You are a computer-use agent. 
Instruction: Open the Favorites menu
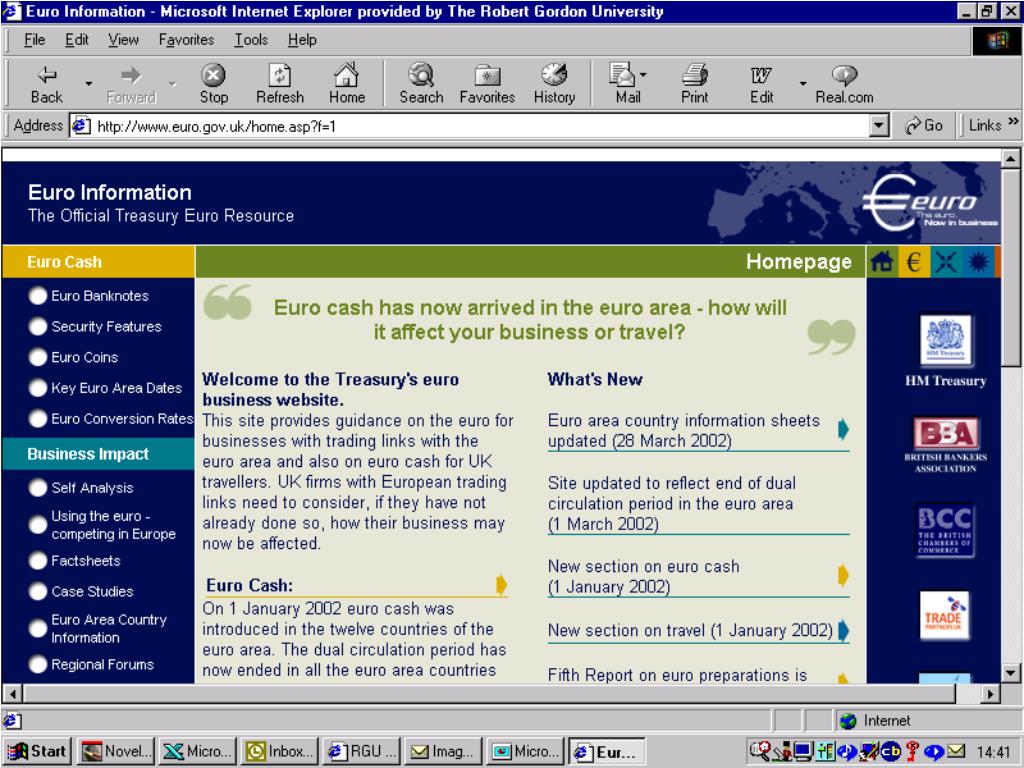[186, 40]
